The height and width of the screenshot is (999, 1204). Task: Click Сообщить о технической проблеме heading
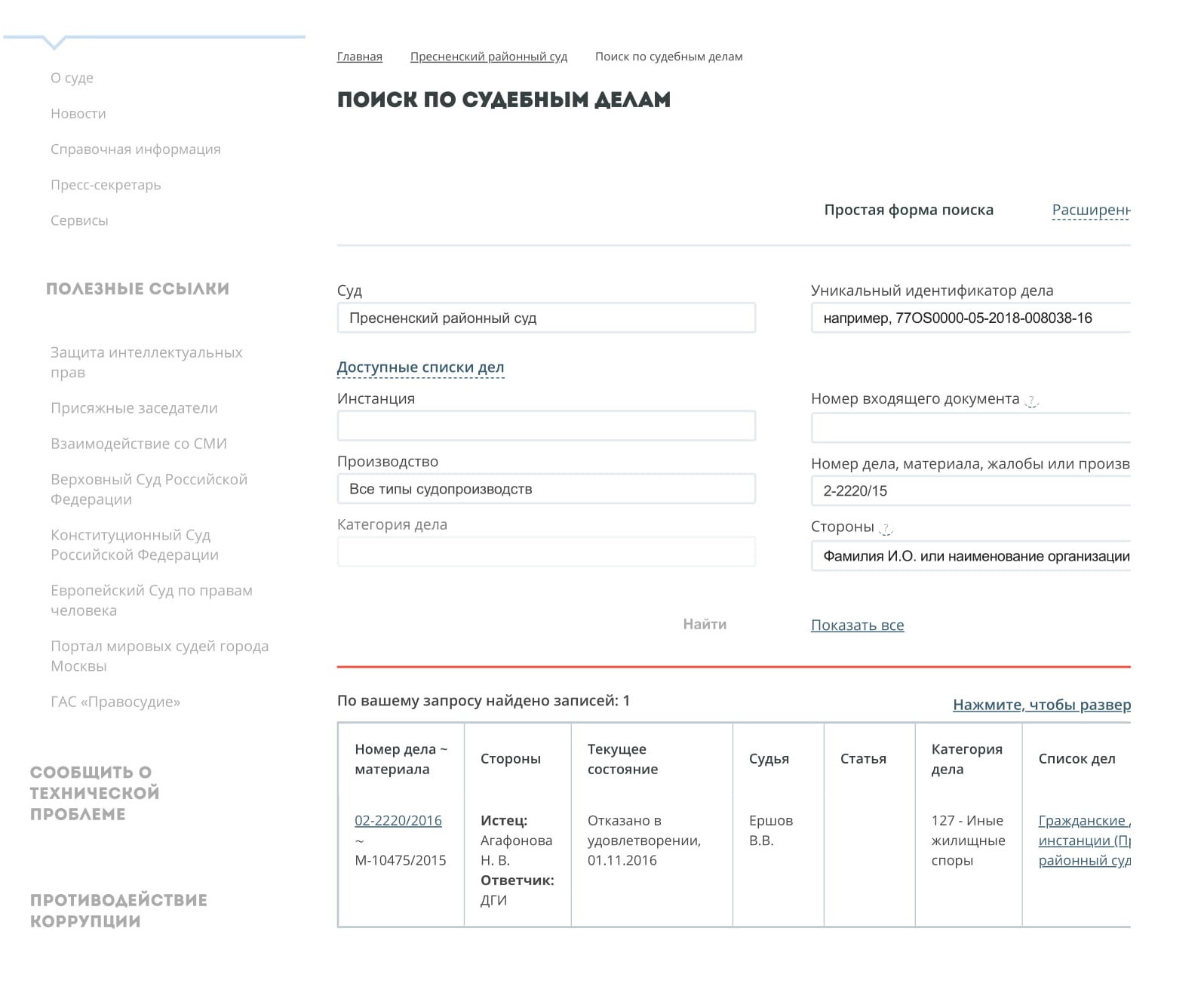pos(95,793)
